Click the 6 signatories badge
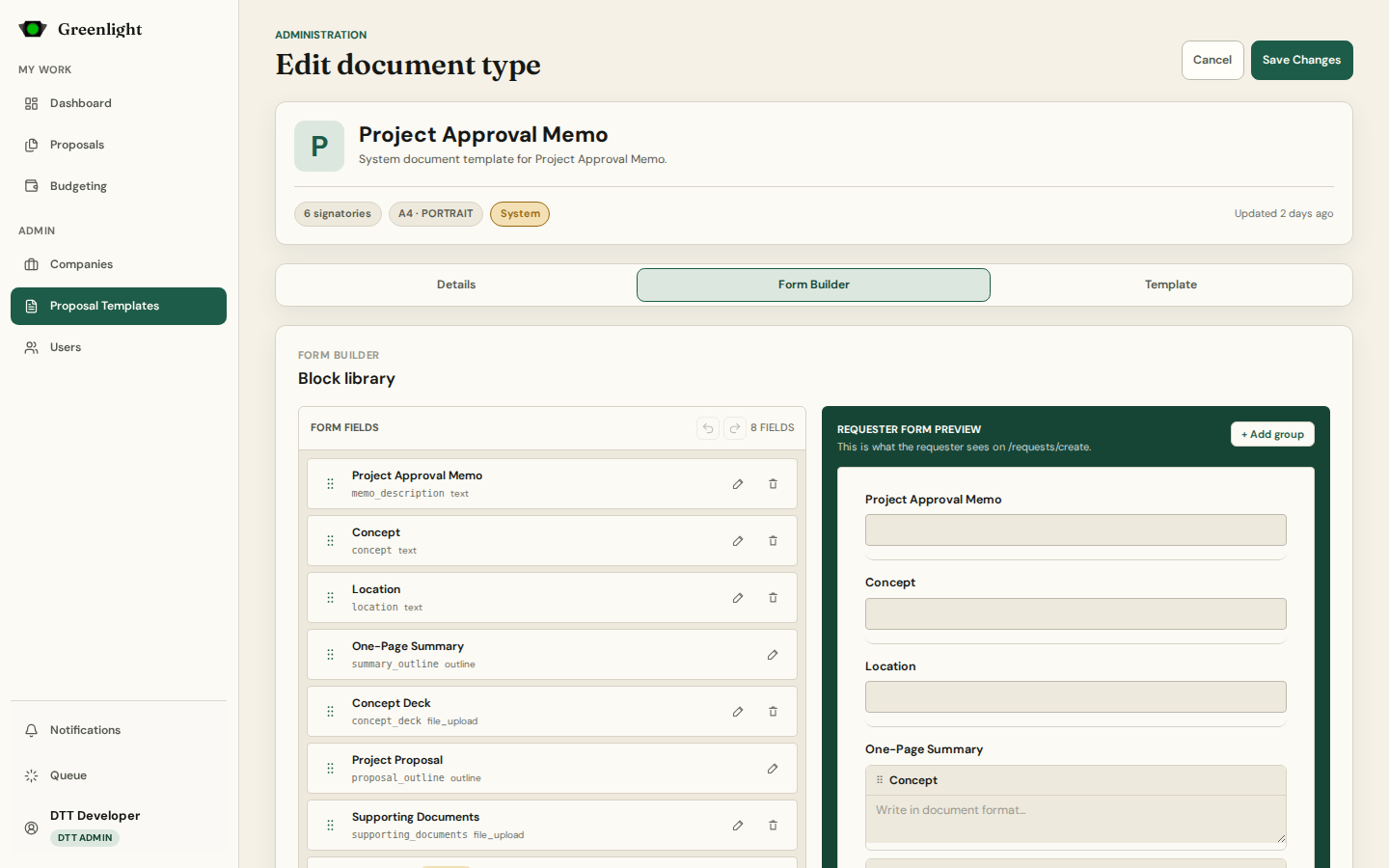The height and width of the screenshot is (868, 1389). (338, 214)
